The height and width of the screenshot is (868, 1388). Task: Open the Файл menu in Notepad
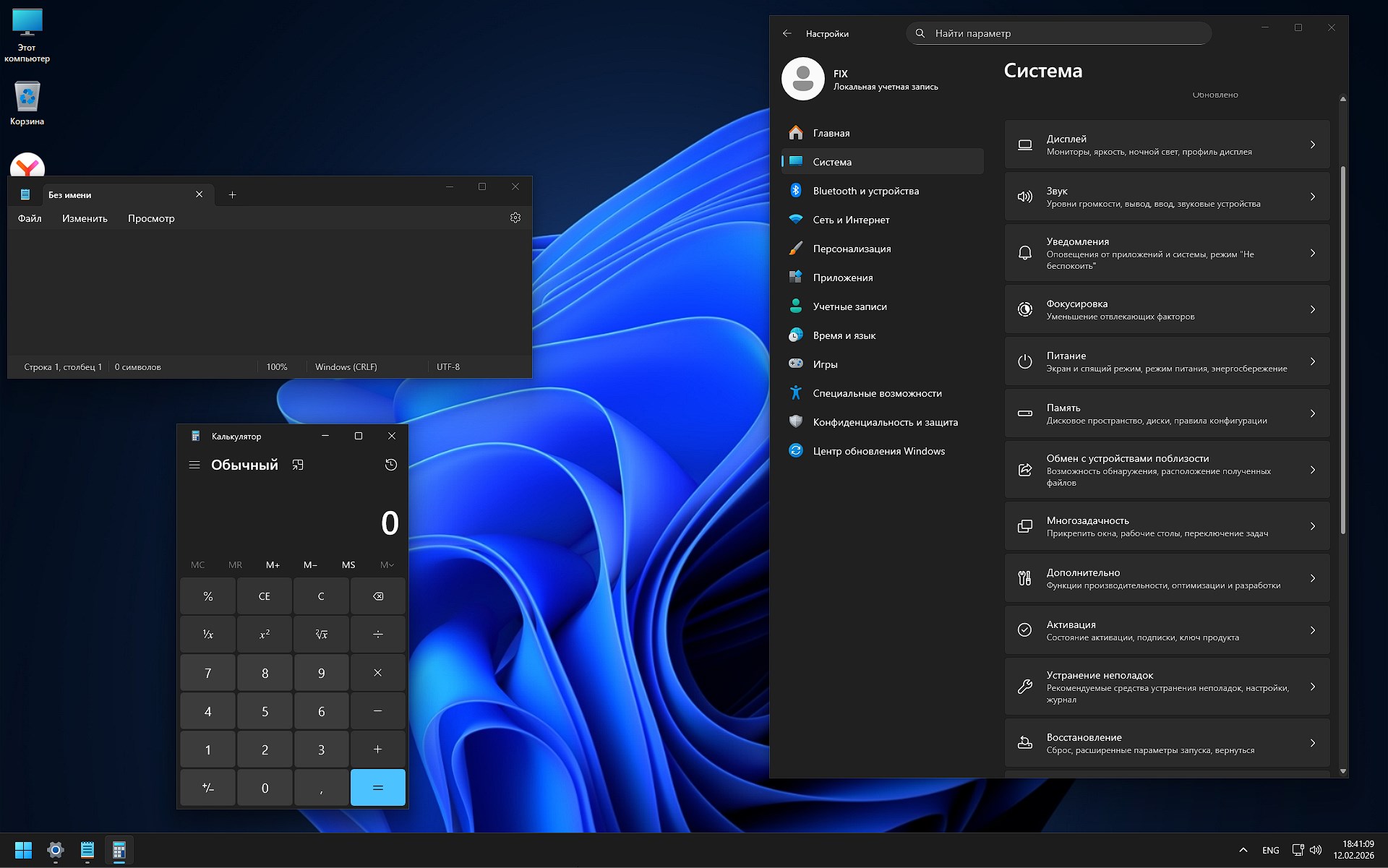click(x=30, y=218)
